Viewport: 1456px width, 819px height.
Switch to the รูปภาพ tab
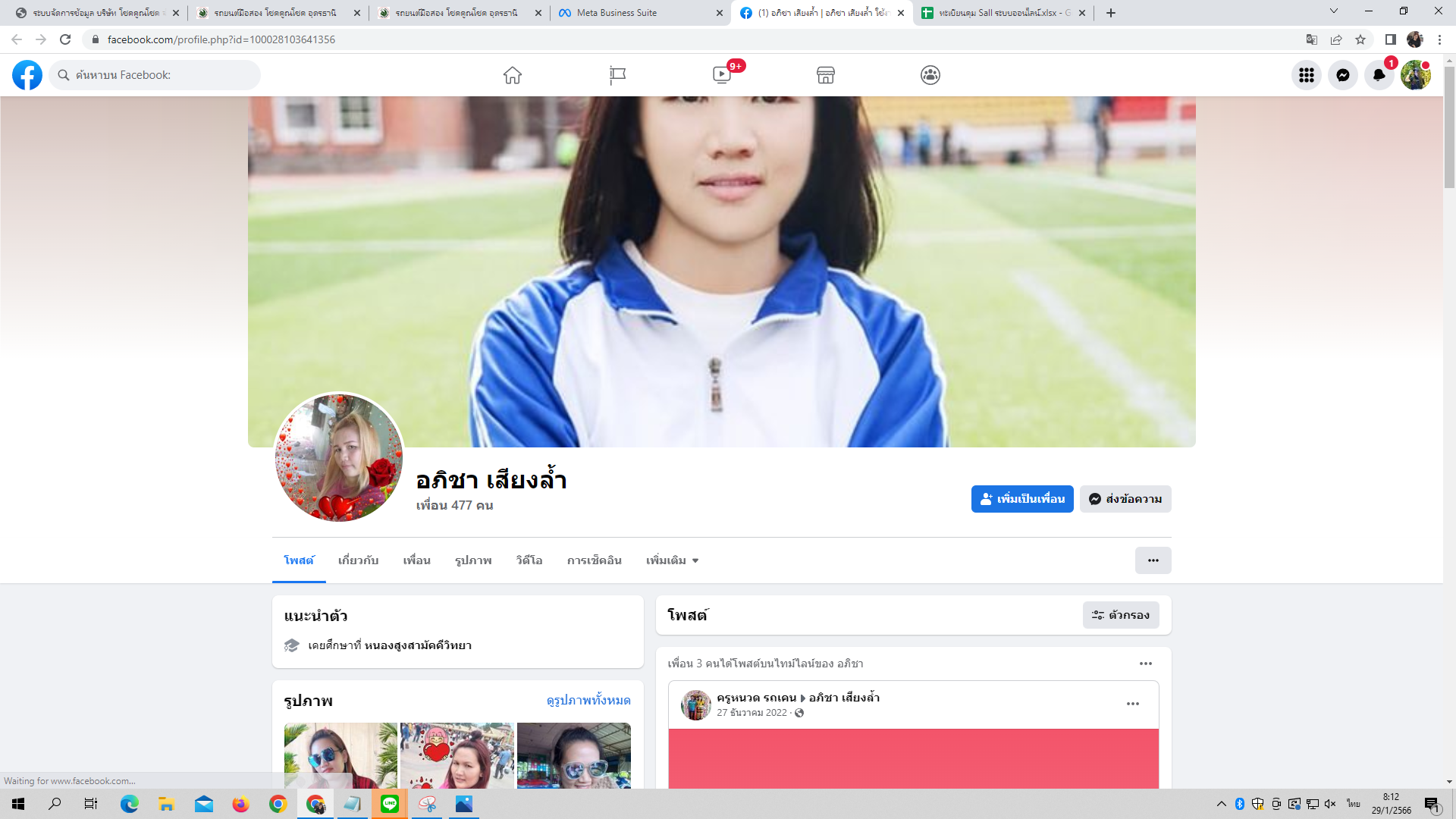473,560
